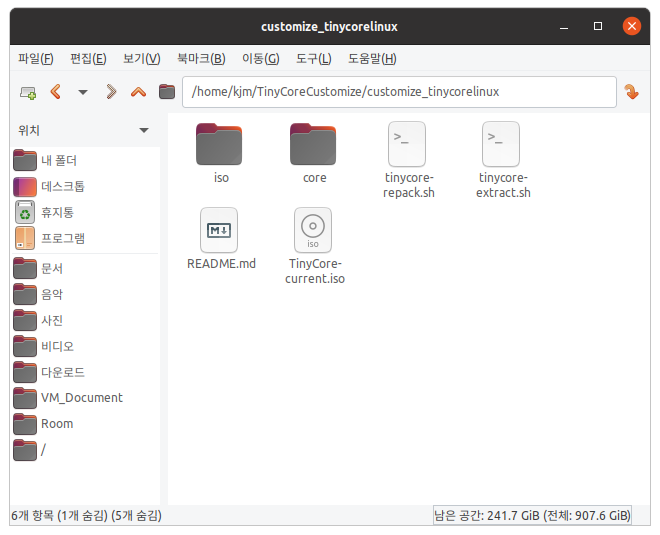Click the path address bar field
660x535 pixels.
coord(399,92)
